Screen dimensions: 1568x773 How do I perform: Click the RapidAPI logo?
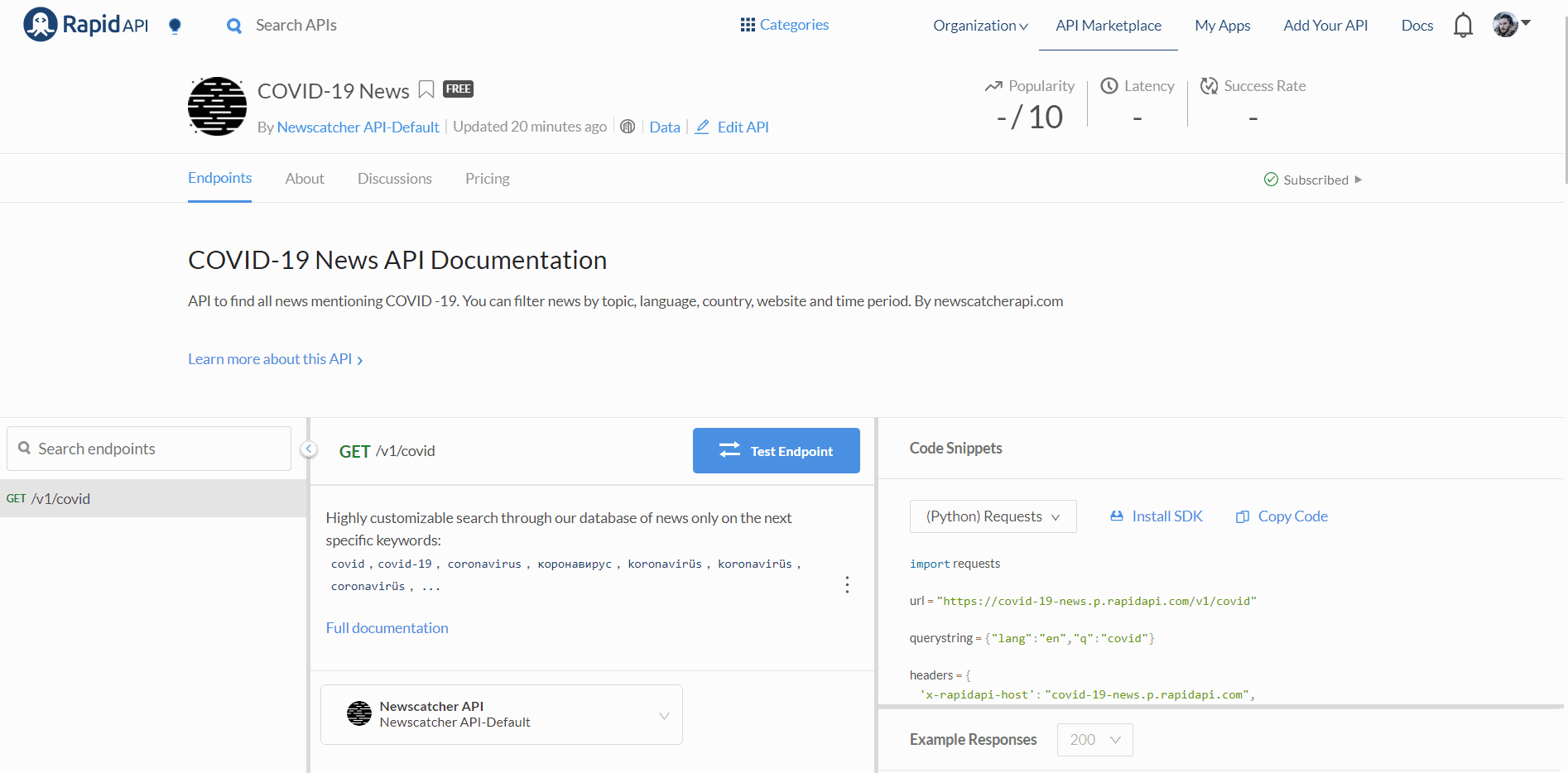[x=86, y=24]
